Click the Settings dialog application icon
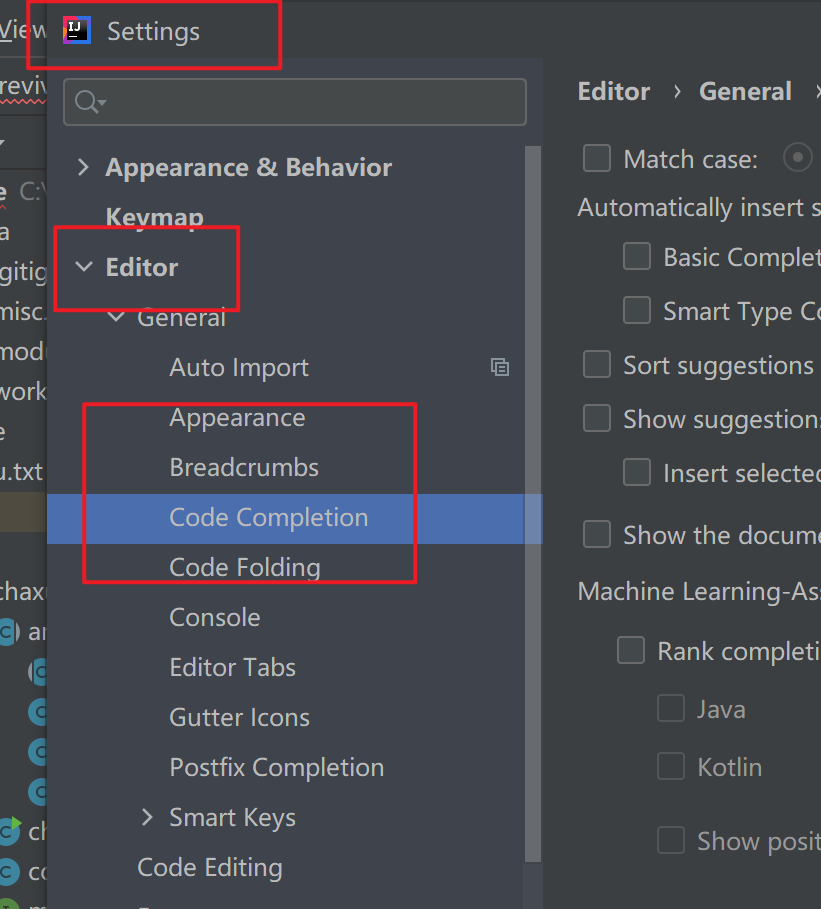Viewport: 821px width, 909px height. pyautogui.click(x=77, y=30)
